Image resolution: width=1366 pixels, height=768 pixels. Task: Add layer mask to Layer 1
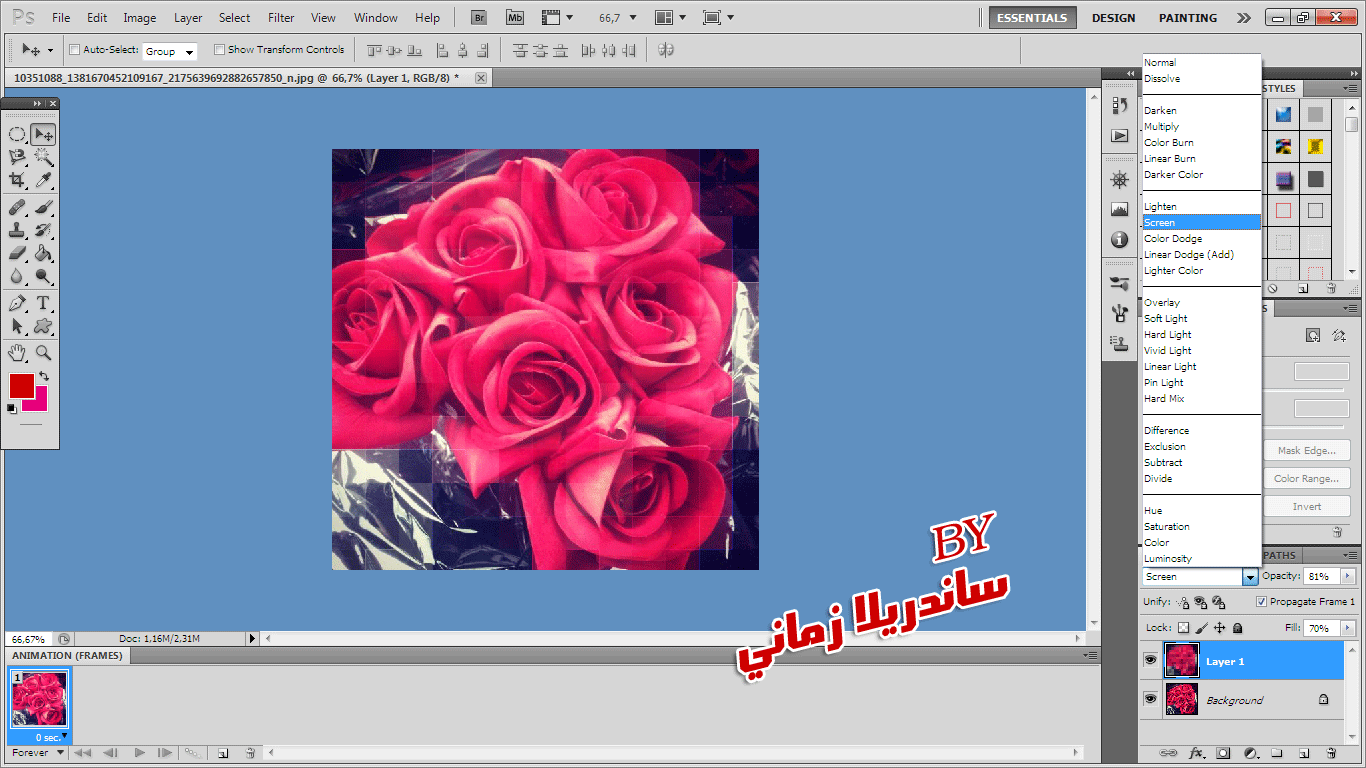tap(1223, 753)
